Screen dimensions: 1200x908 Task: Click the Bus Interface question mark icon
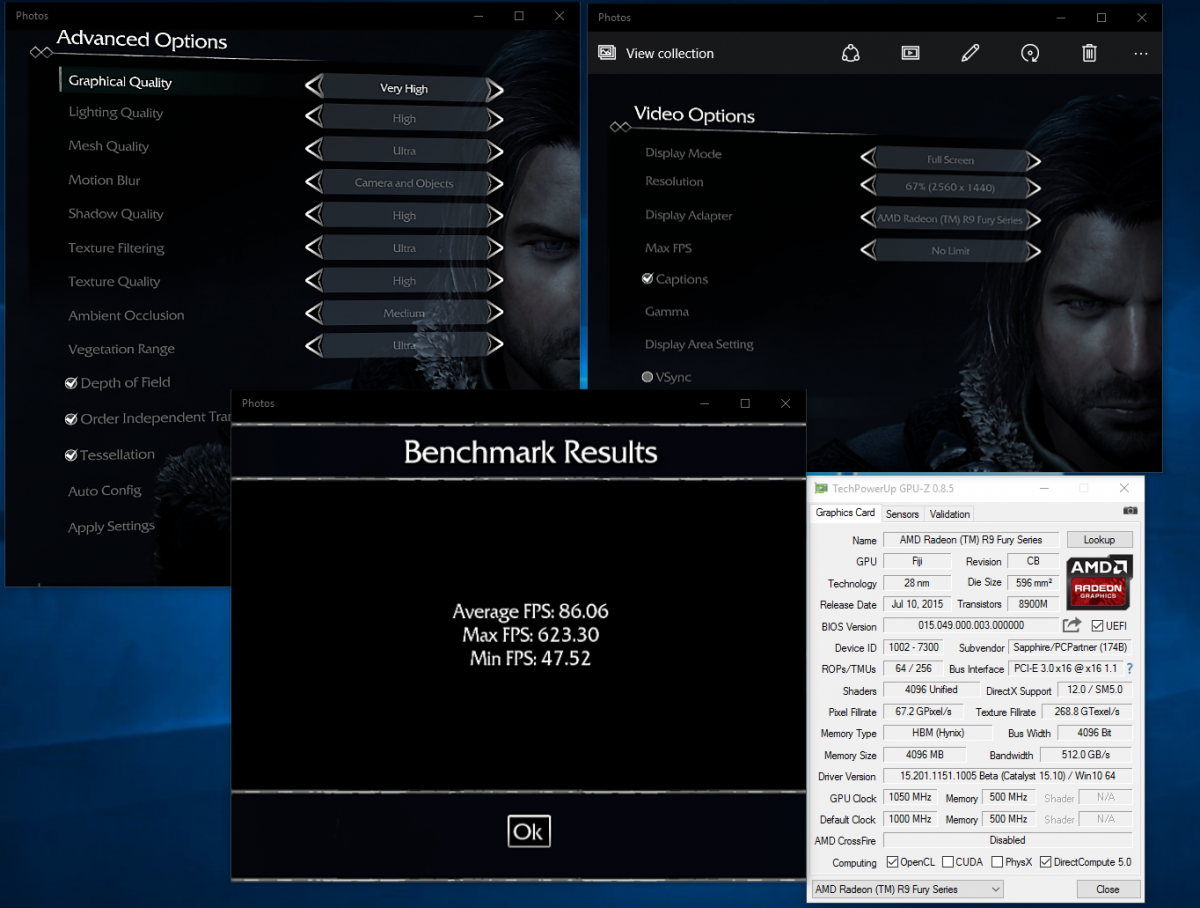(x=1130, y=668)
